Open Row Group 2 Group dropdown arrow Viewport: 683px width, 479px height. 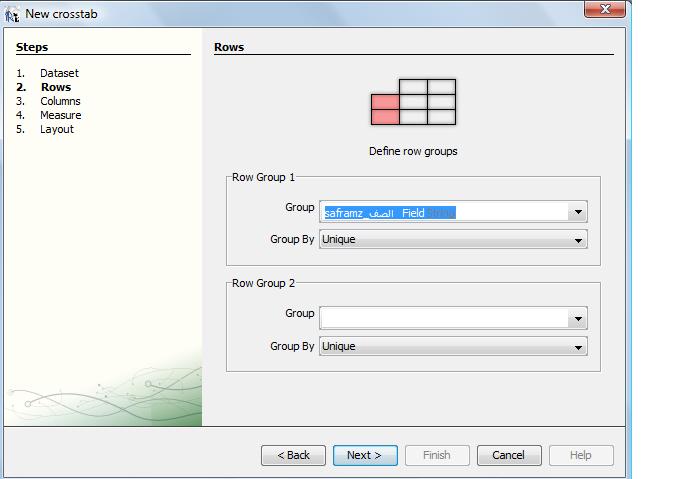[x=578, y=319]
